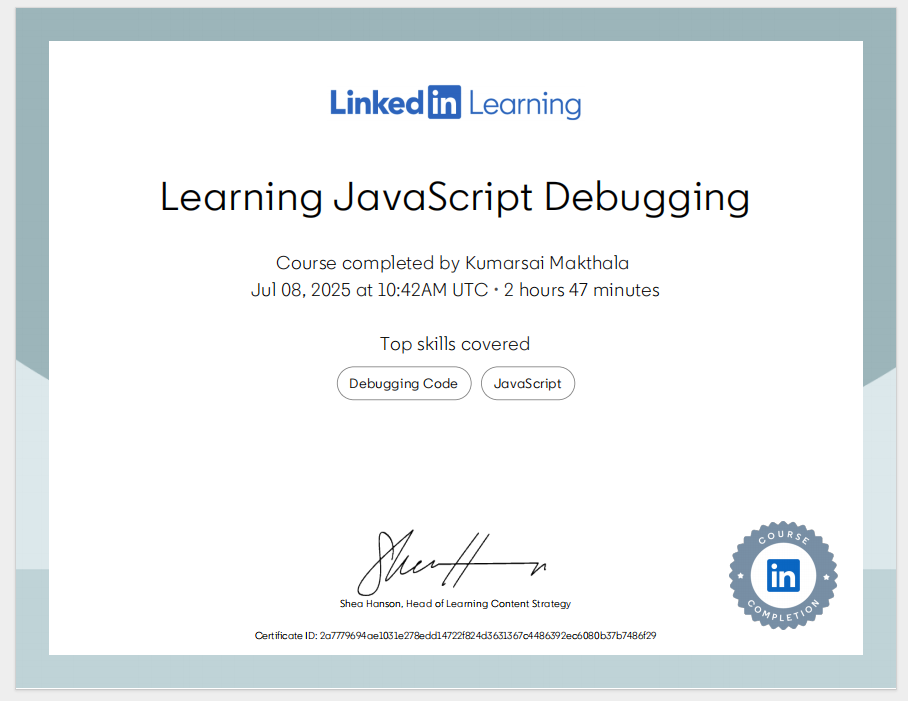Click the left star on the badge
The width and height of the screenshot is (908, 701).
point(741,576)
